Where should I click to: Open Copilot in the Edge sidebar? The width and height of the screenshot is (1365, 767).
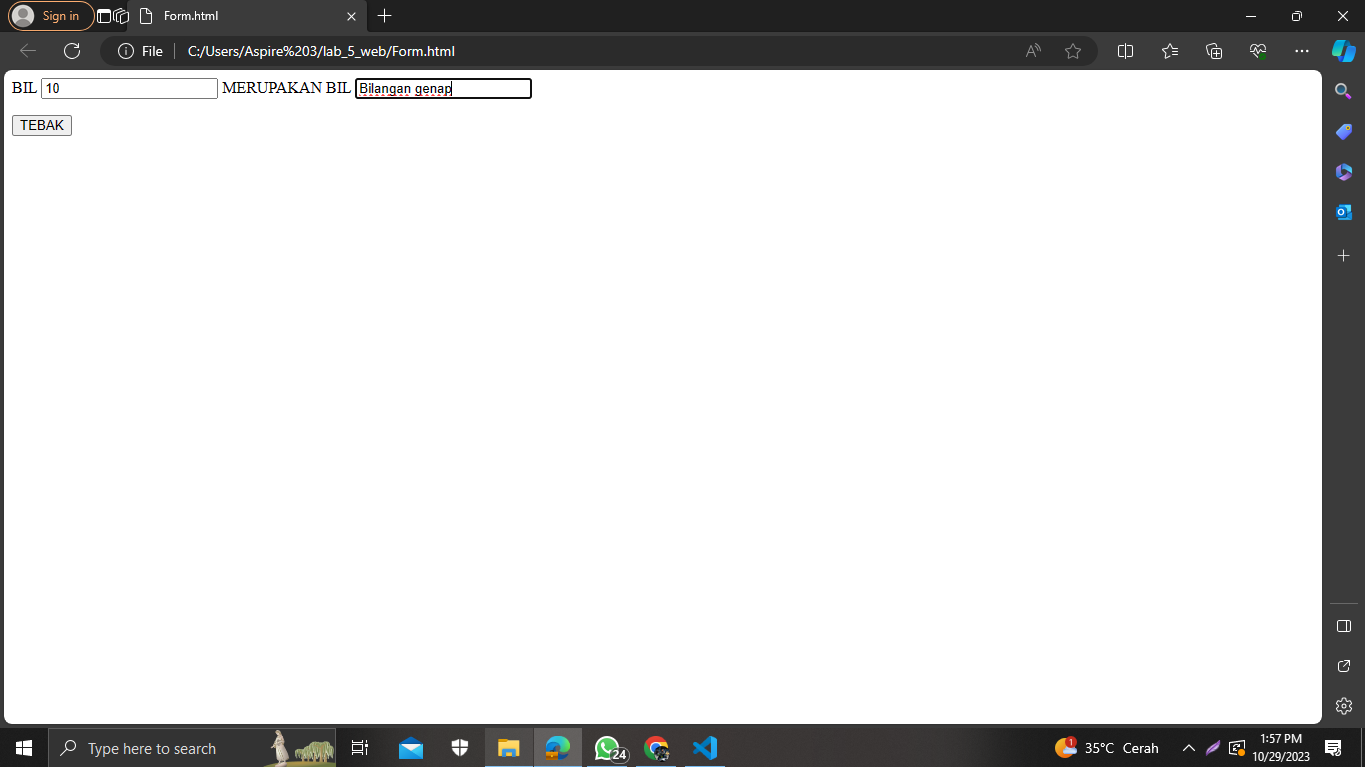1343,50
